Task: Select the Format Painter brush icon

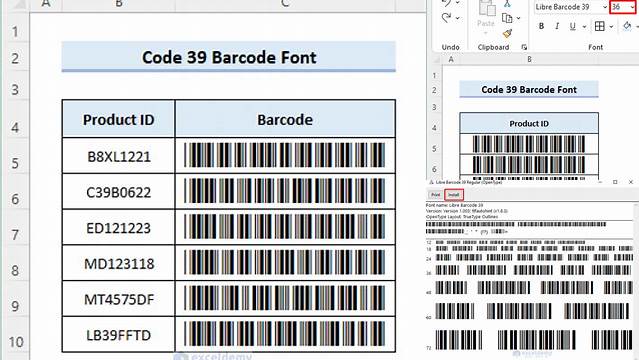Action: [x=507, y=33]
